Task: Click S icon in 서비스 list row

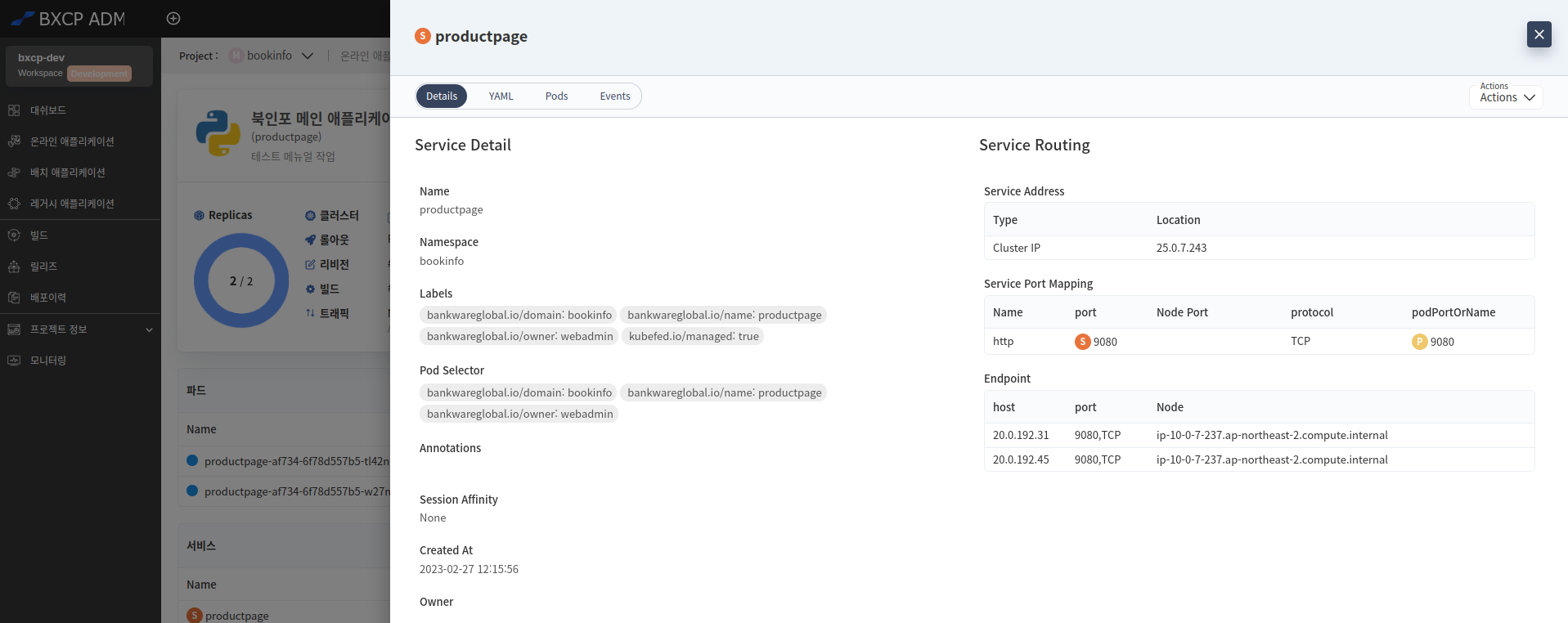Action: (194, 615)
